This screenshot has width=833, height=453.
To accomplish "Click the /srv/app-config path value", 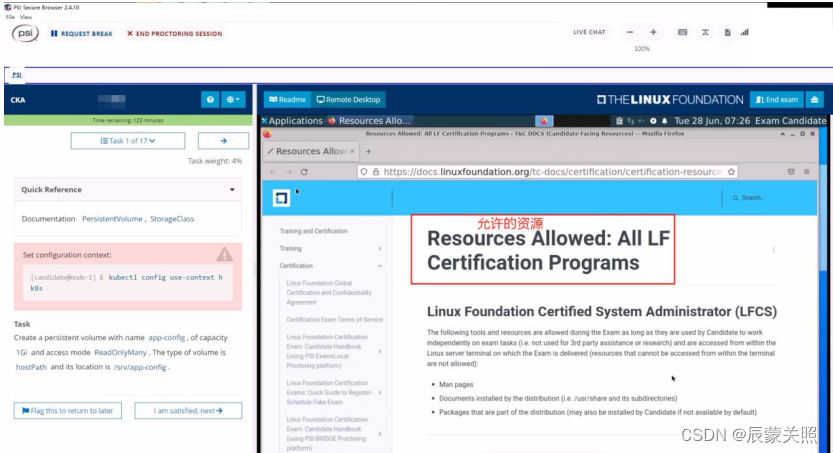I will tap(140, 367).
